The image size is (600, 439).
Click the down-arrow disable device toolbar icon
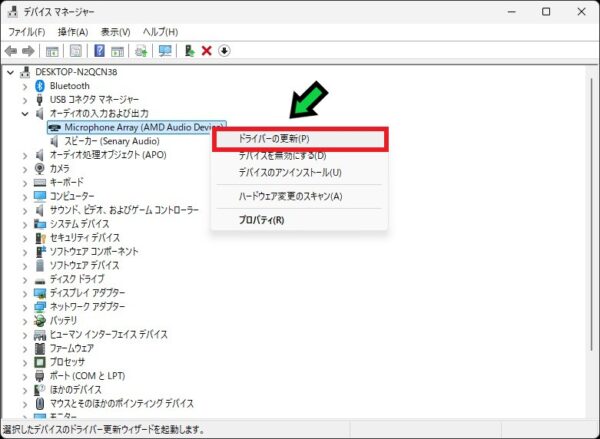click(x=224, y=51)
